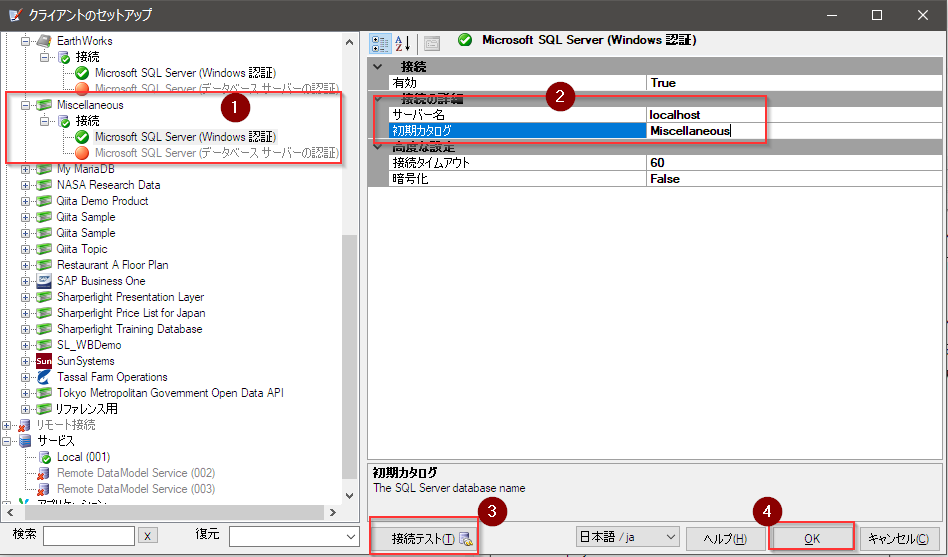Click the EarthWorks datamodel icon
948x557 pixels.
coord(44,41)
